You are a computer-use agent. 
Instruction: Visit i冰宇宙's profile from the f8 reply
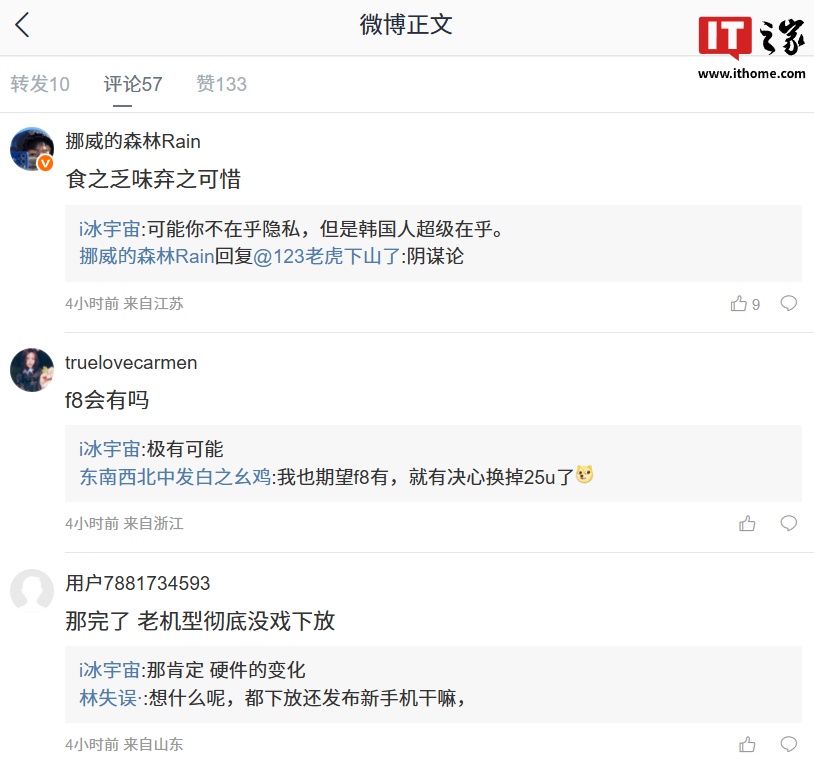(x=110, y=450)
